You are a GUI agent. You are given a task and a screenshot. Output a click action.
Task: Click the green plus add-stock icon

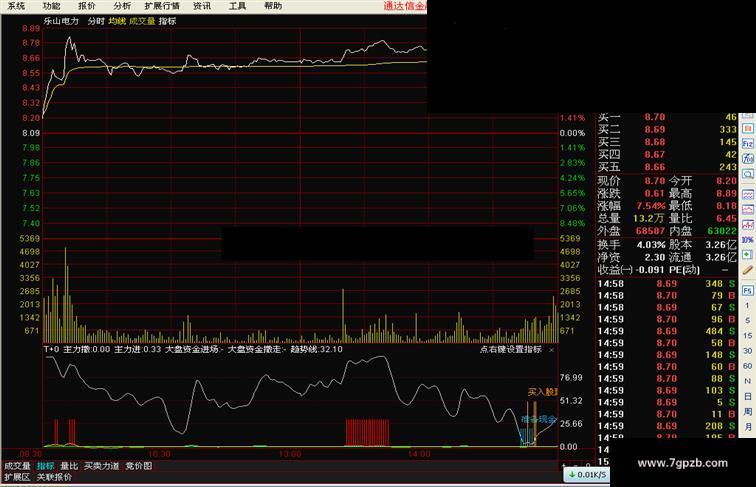[748, 255]
